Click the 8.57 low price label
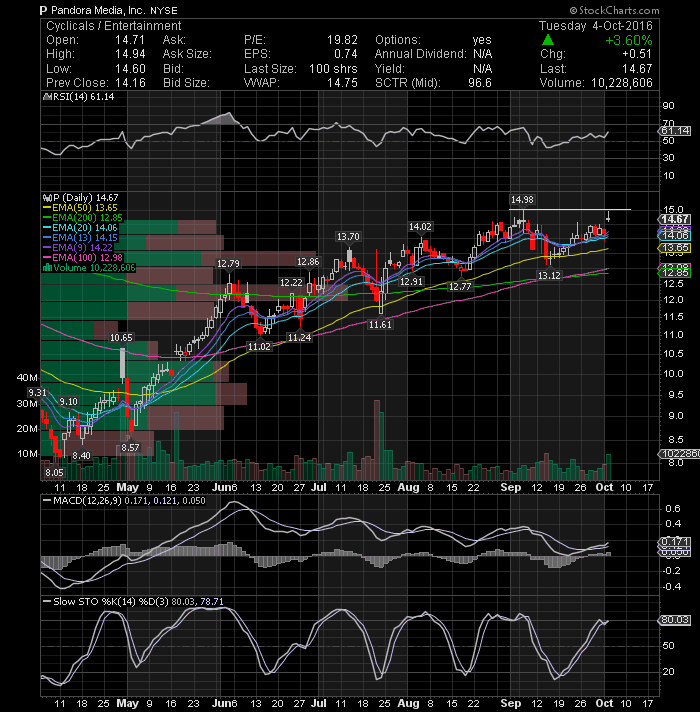 point(130,447)
